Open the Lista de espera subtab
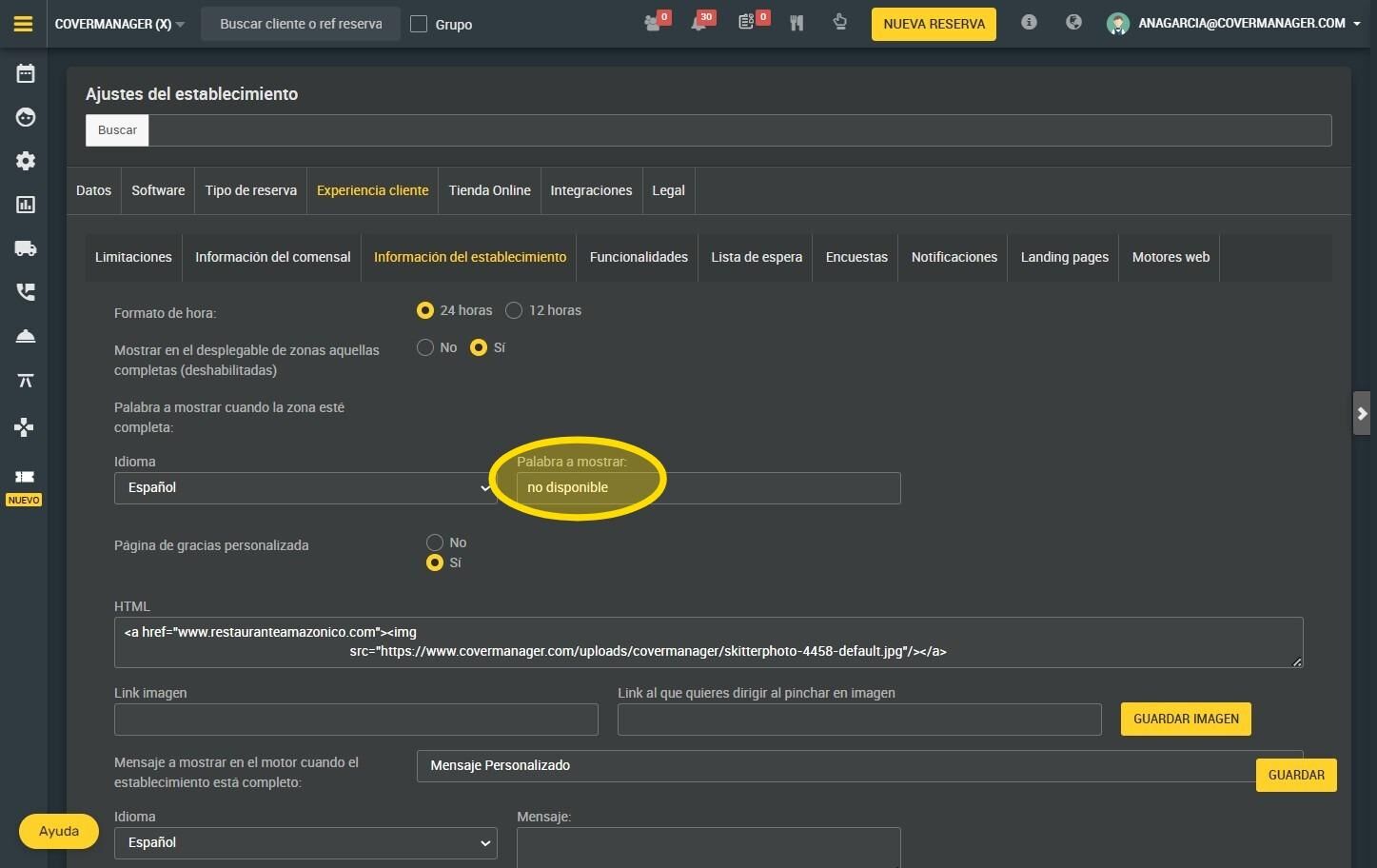 pyautogui.click(x=757, y=257)
